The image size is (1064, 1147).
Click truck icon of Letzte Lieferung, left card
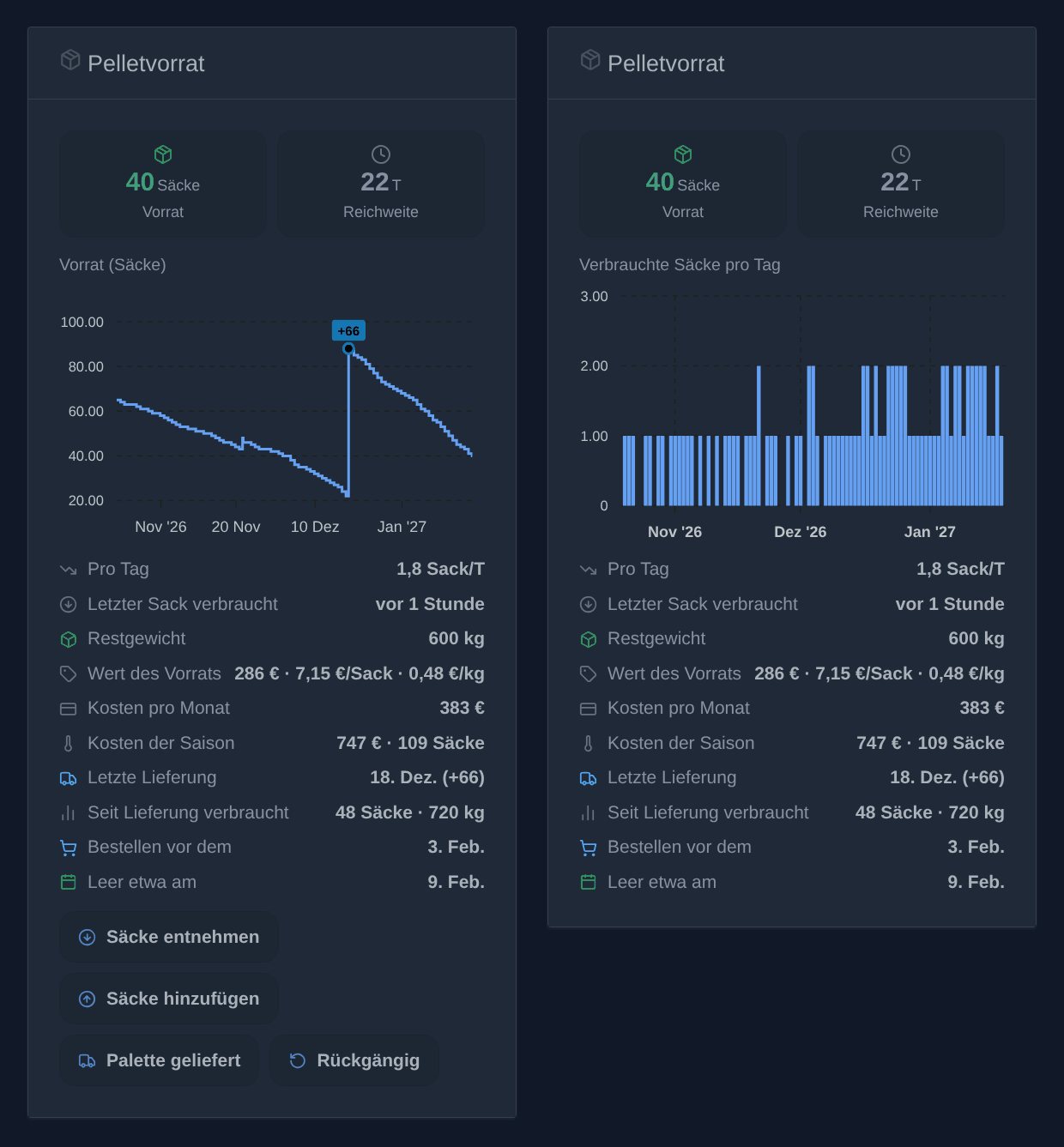69,778
